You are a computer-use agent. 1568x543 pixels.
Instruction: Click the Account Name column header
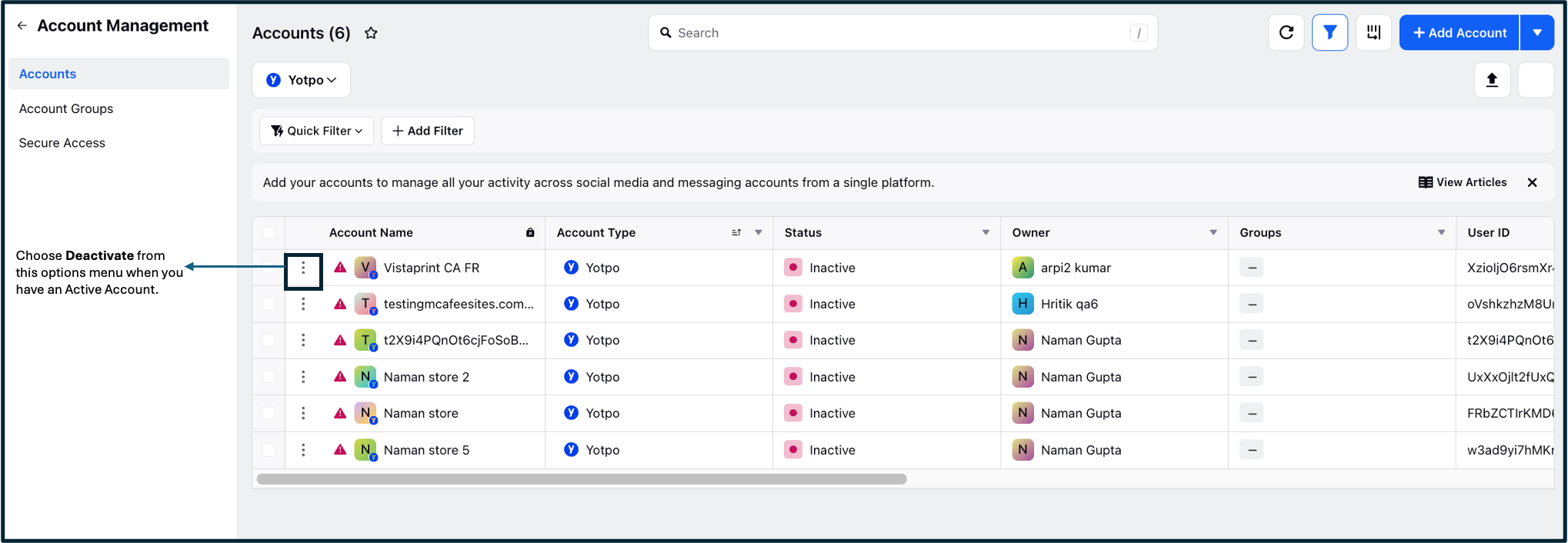click(x=371, y=232)
